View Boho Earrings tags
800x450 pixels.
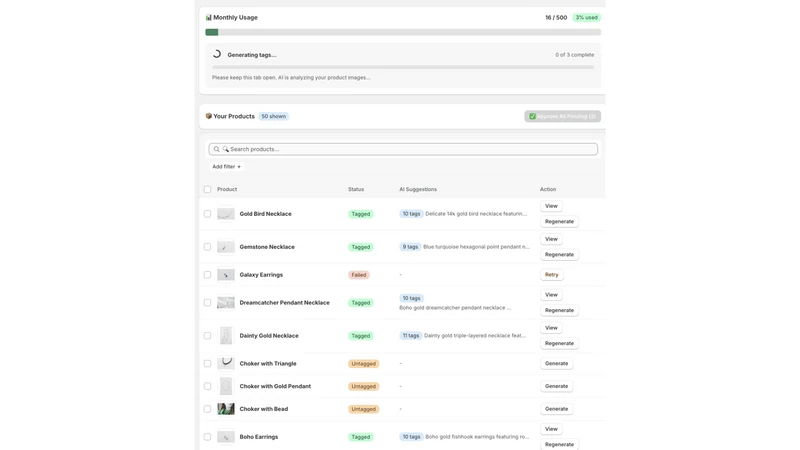coord(551,429)
